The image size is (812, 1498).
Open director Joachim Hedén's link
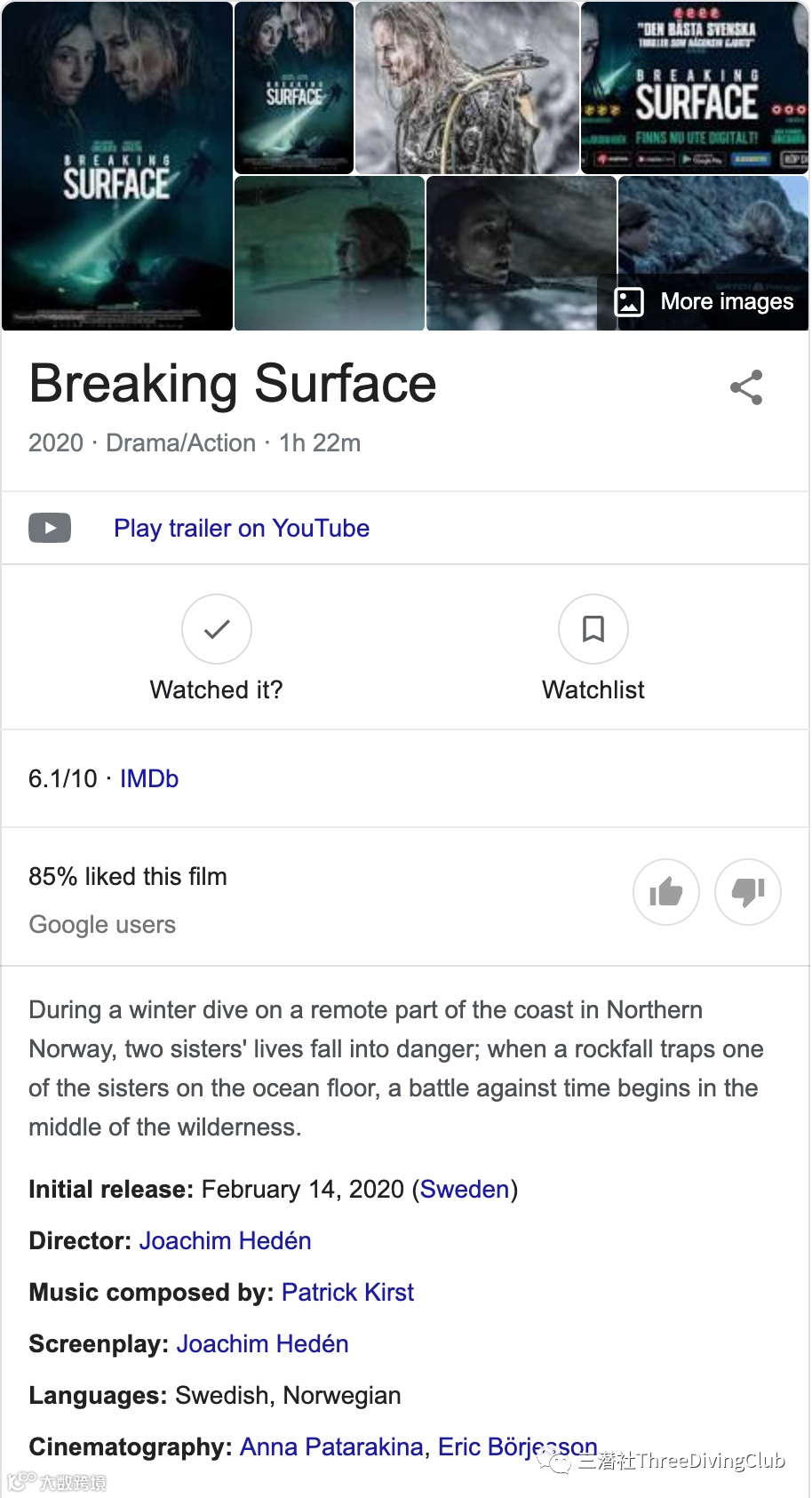tap(225, 1240)
